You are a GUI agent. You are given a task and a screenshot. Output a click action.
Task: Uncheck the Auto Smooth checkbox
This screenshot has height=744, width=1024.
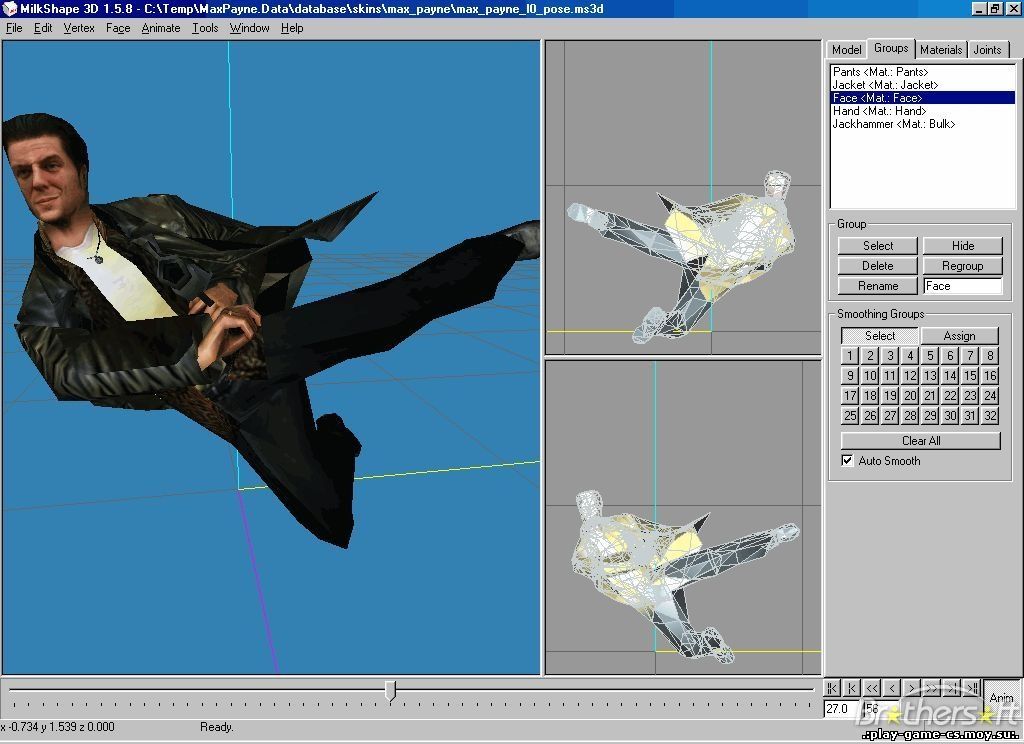848,461
